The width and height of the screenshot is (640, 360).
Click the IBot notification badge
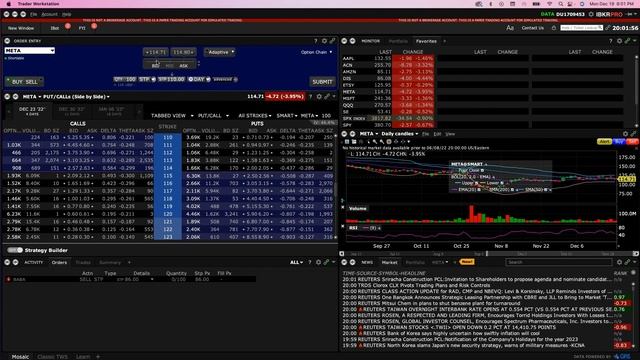point(68,26)
